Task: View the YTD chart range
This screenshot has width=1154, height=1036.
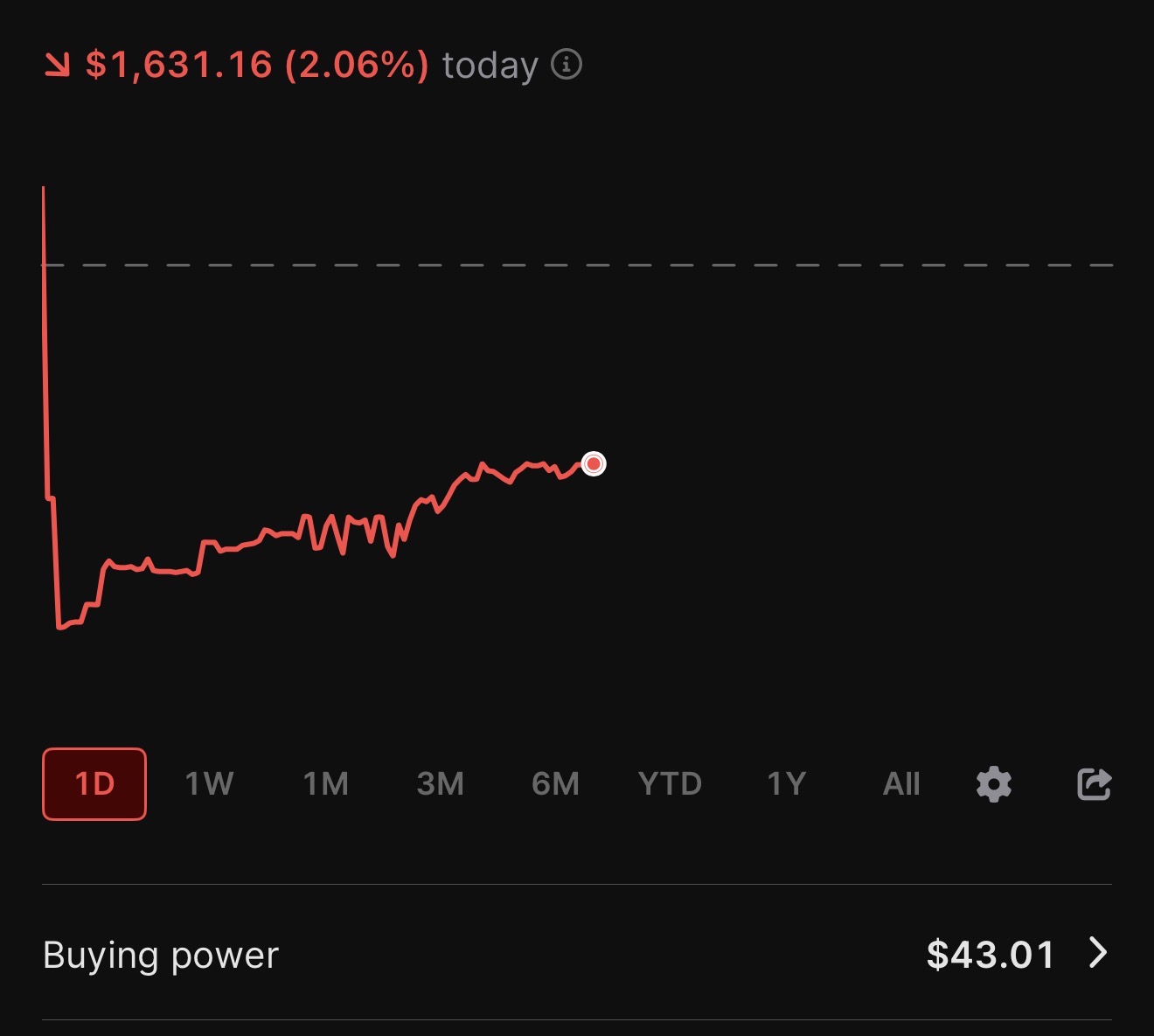Action: pos(671,784)
